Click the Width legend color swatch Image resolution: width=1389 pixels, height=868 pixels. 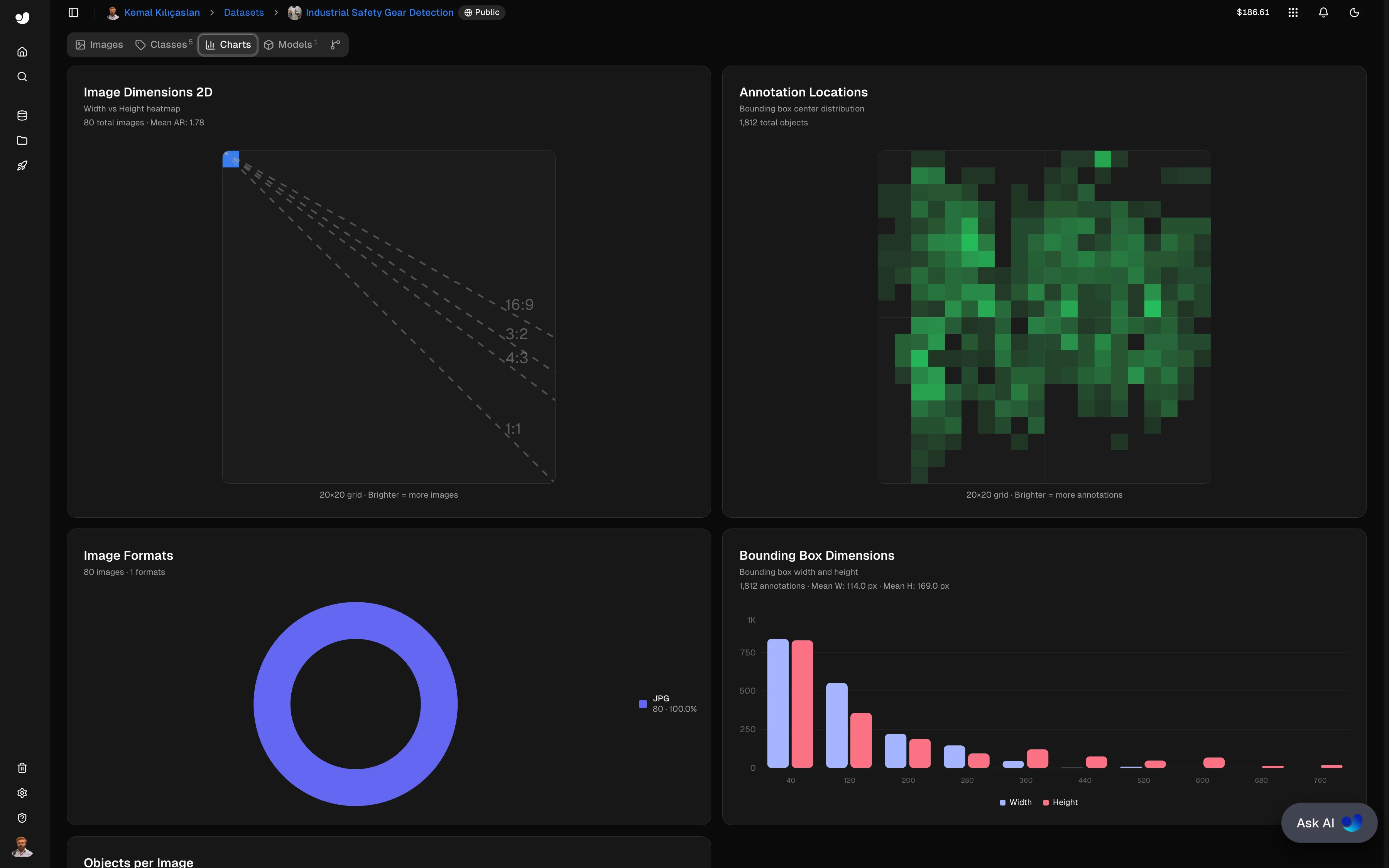pyautogui.click(x=1003, y=802)
